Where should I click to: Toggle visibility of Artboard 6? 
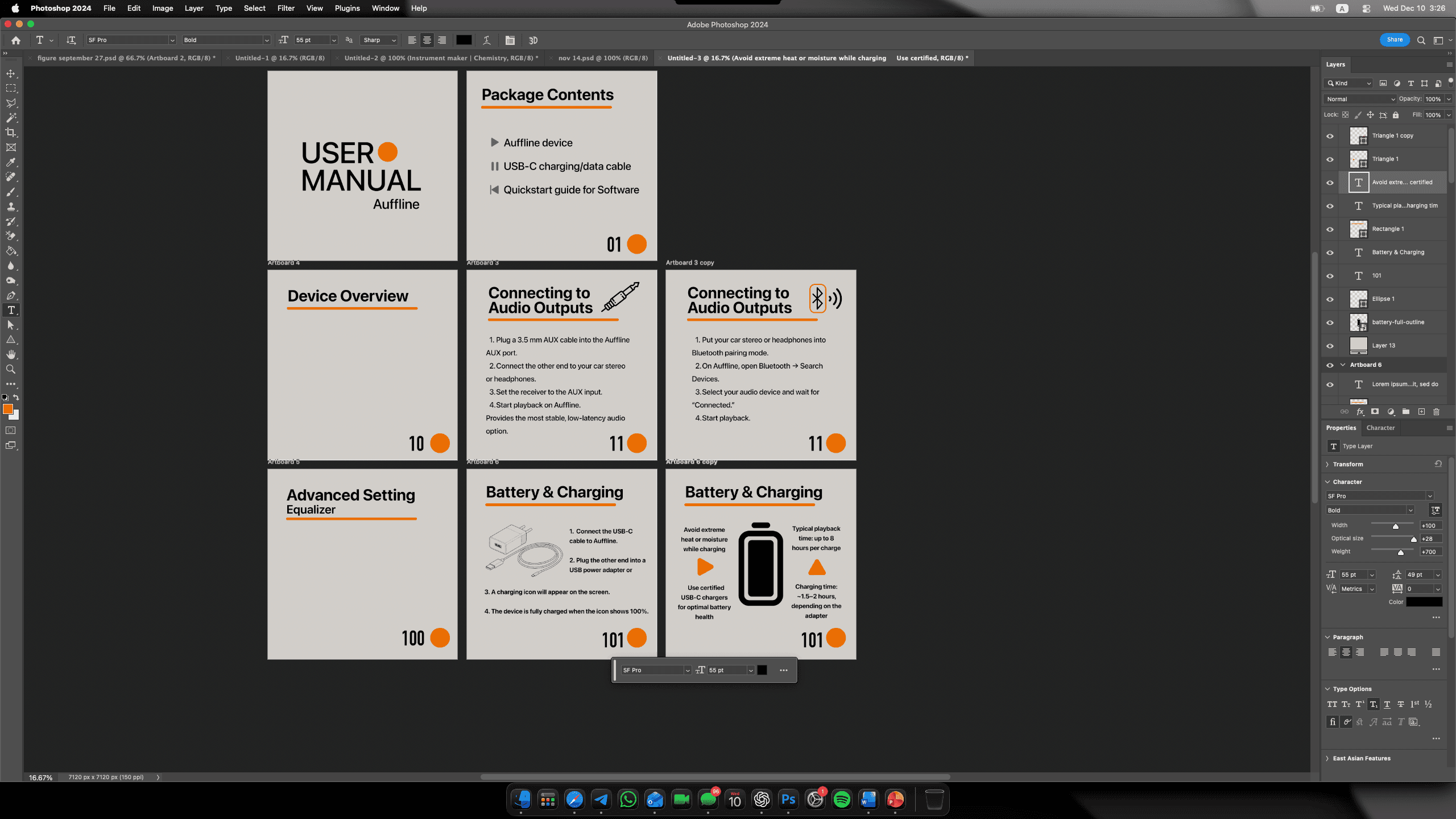click(1330, 365)
